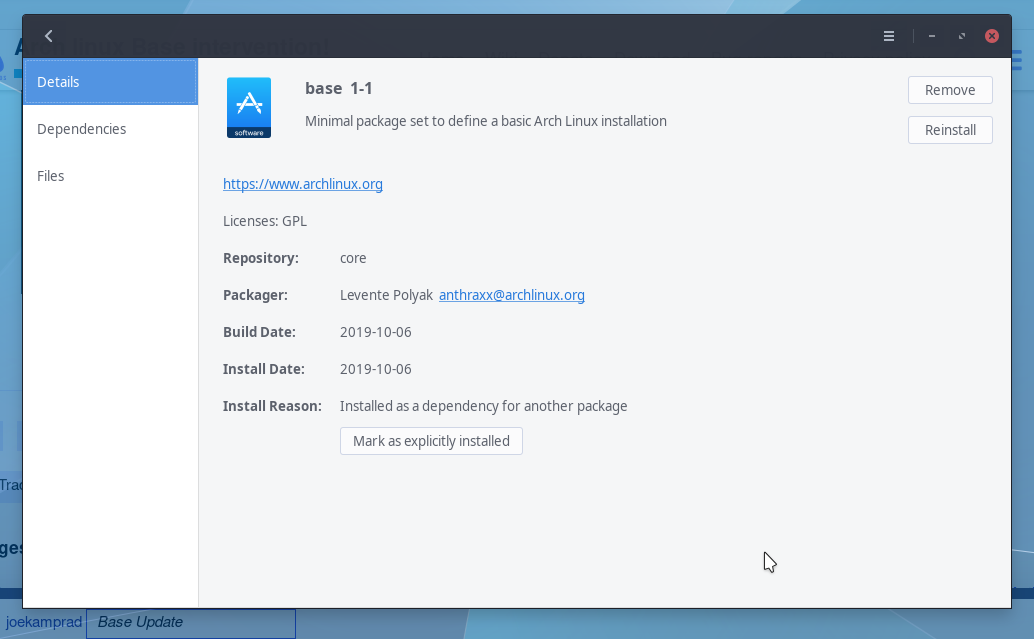Go back using the header arrow
This screenshot has width=1034, height=639.
48,36
